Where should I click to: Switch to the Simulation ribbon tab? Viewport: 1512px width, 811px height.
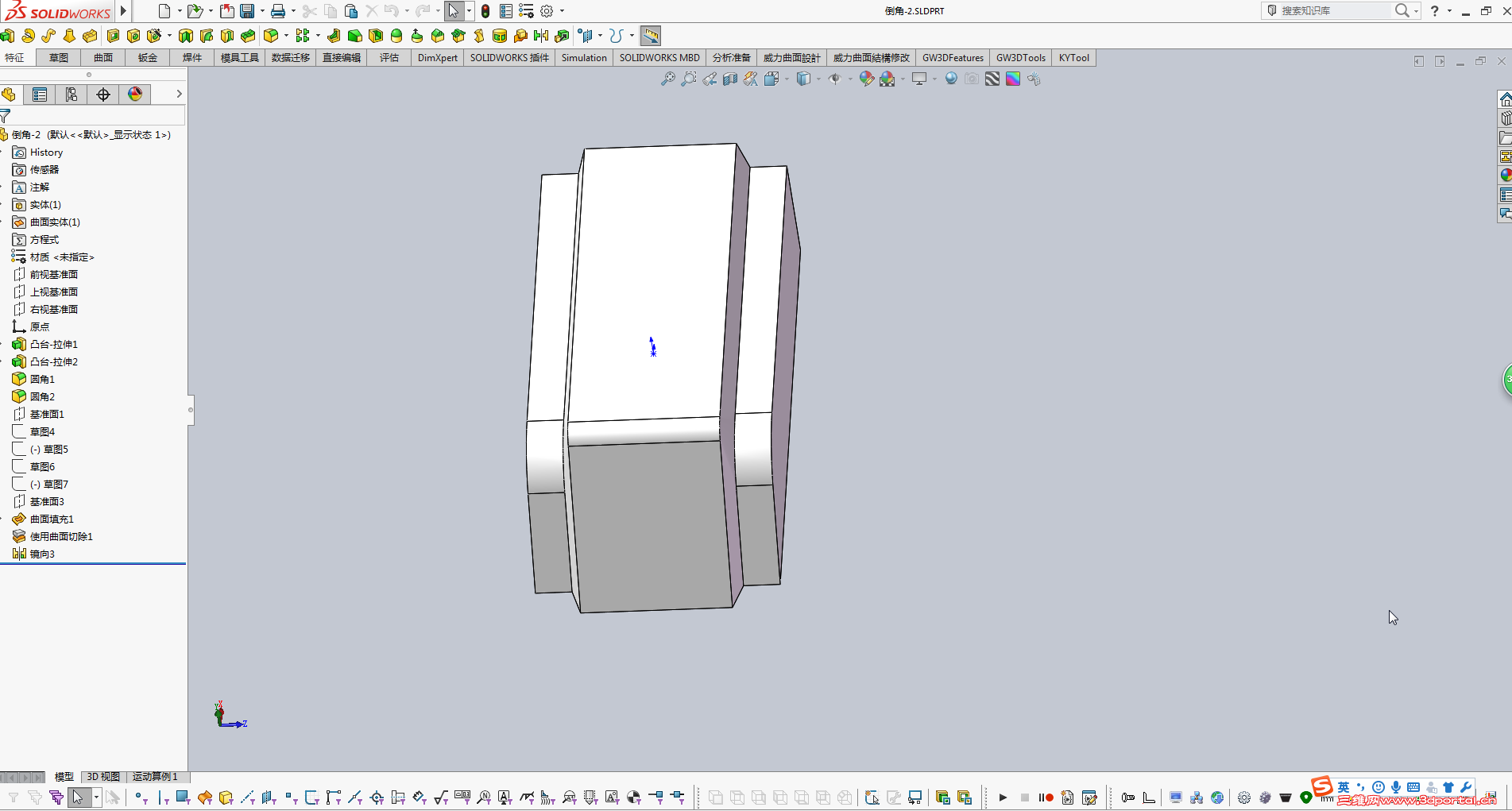pyautogui.click(x=584, y=58)
